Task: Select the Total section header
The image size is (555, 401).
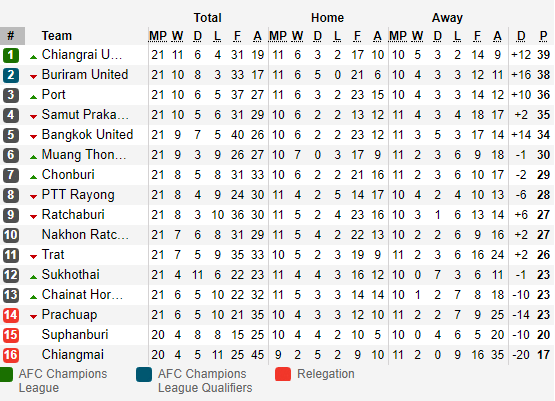Action: 207,18
